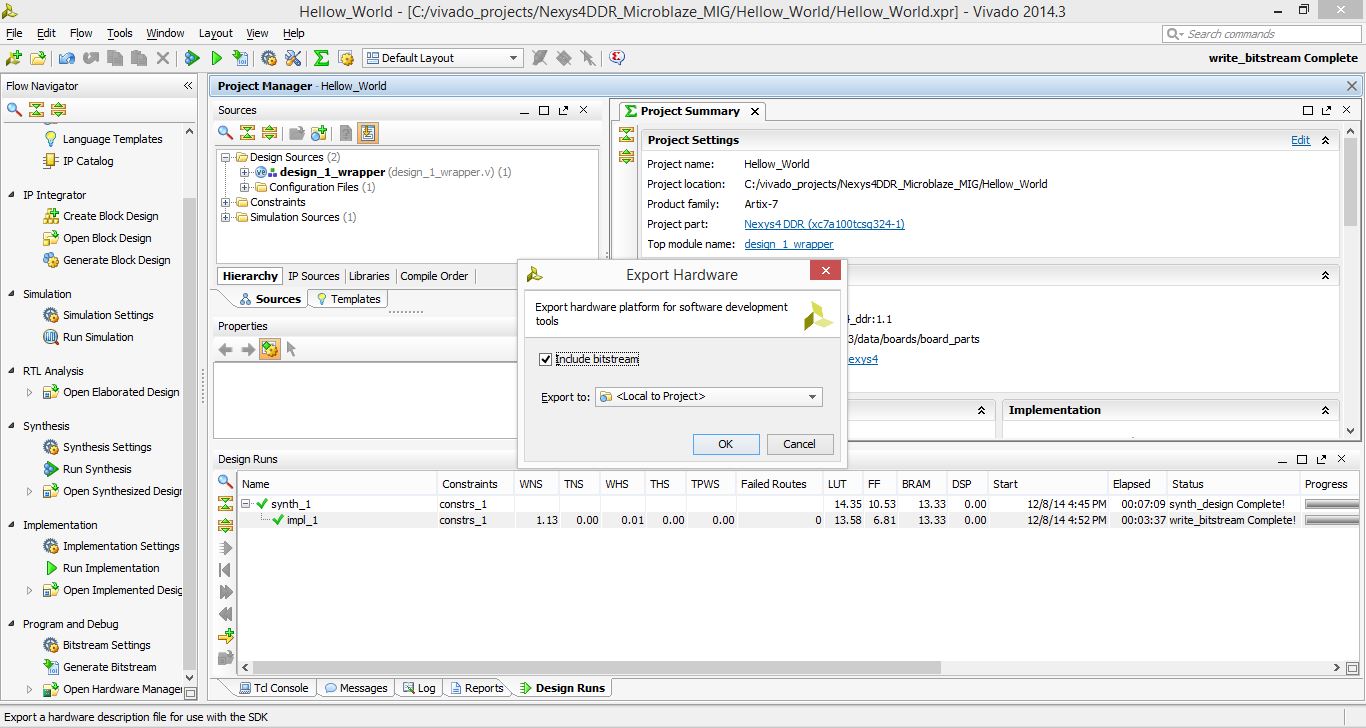Click OK in Export Hardware dialog
1366x728 pixels.
point(726,444)
